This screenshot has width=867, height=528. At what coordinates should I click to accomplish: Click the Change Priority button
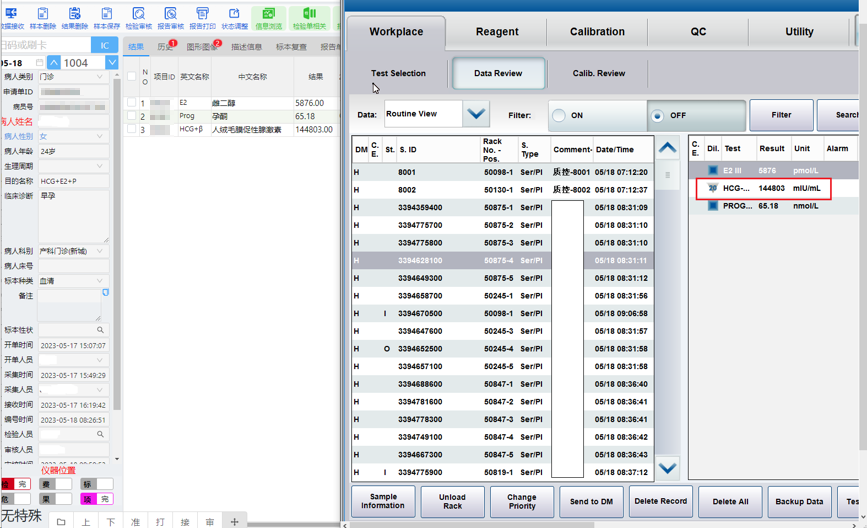click(521, 501)
